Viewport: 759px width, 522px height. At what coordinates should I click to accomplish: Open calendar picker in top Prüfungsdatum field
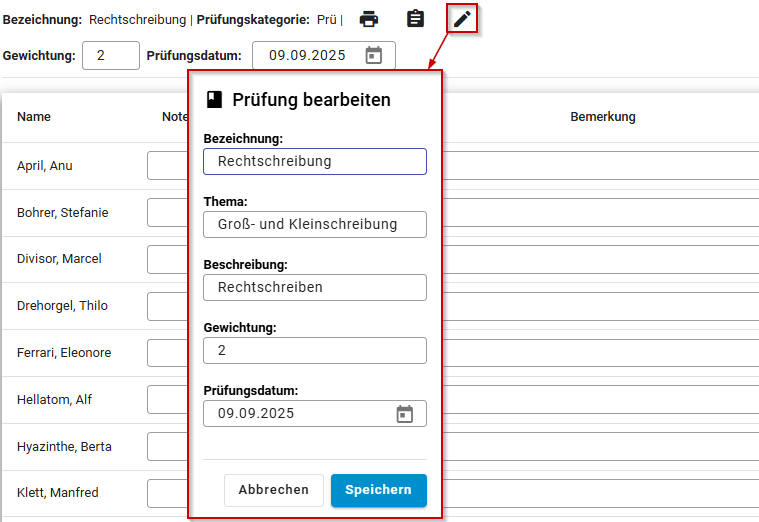(373, 55)
